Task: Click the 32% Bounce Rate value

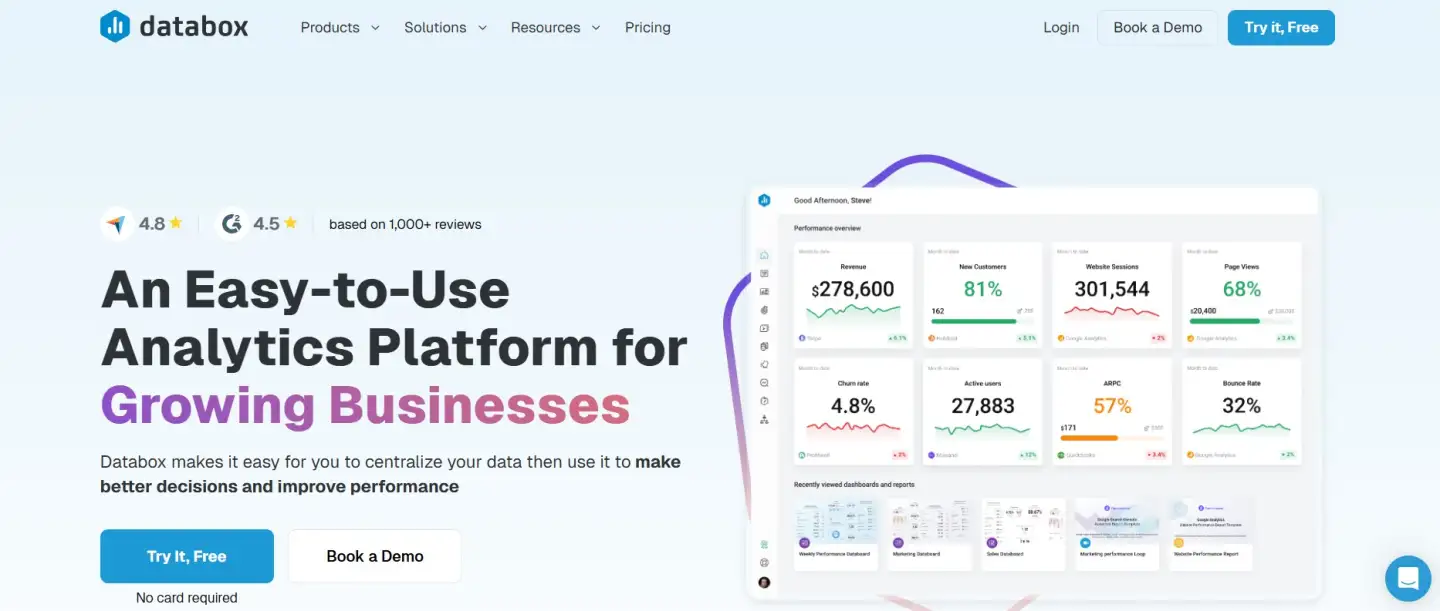Action: (x=1241, y=406)
